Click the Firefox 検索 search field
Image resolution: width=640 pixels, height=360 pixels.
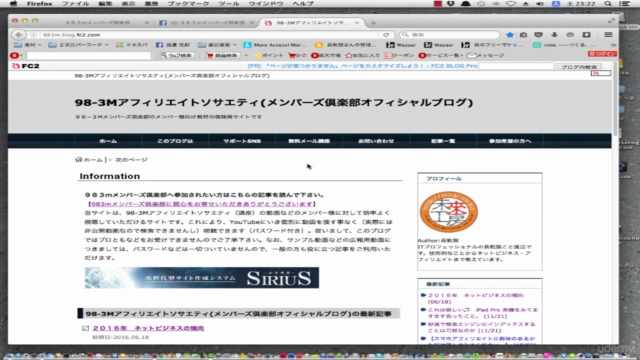(449, 35)
